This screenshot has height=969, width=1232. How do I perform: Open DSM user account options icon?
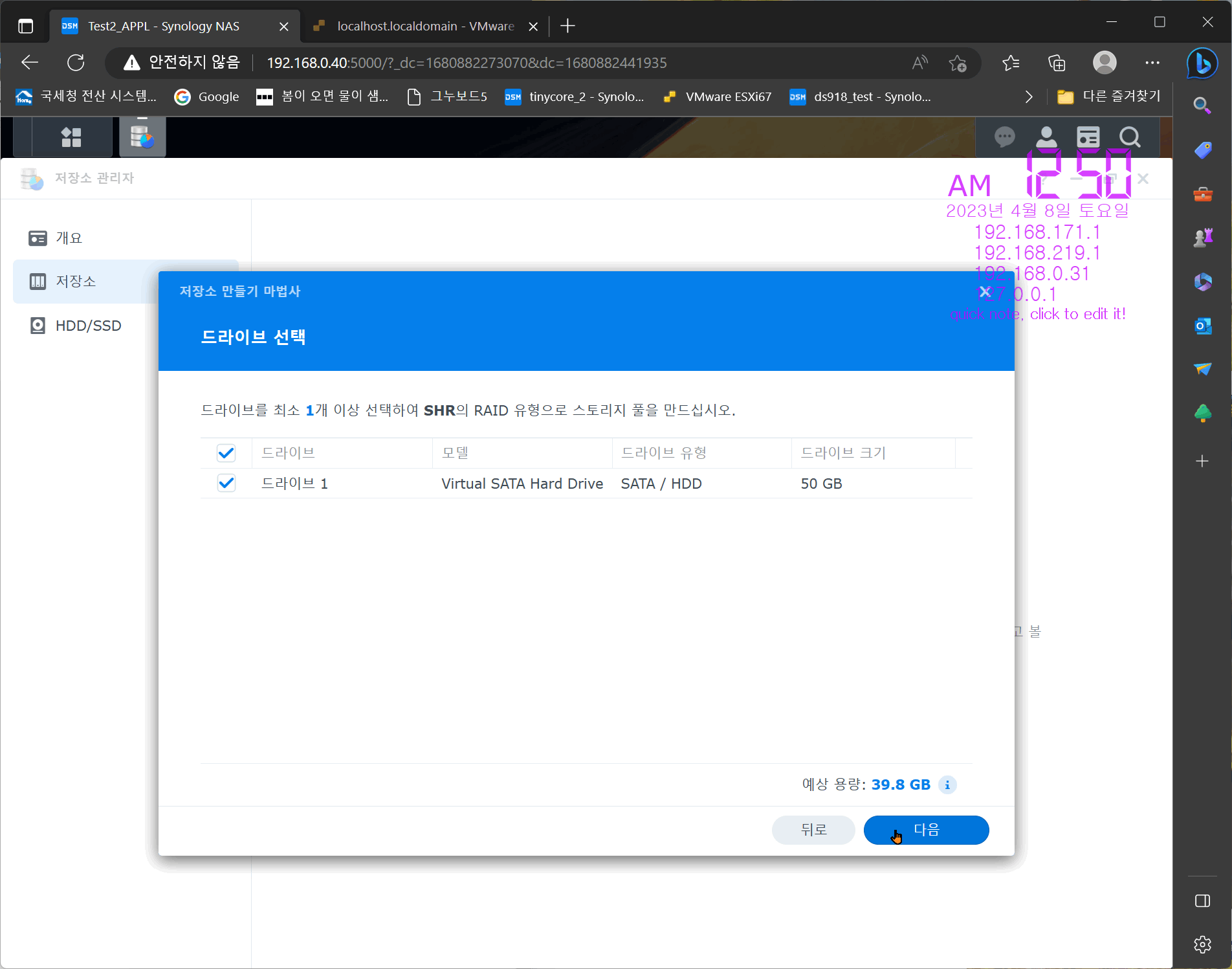tap(1046, 137)
